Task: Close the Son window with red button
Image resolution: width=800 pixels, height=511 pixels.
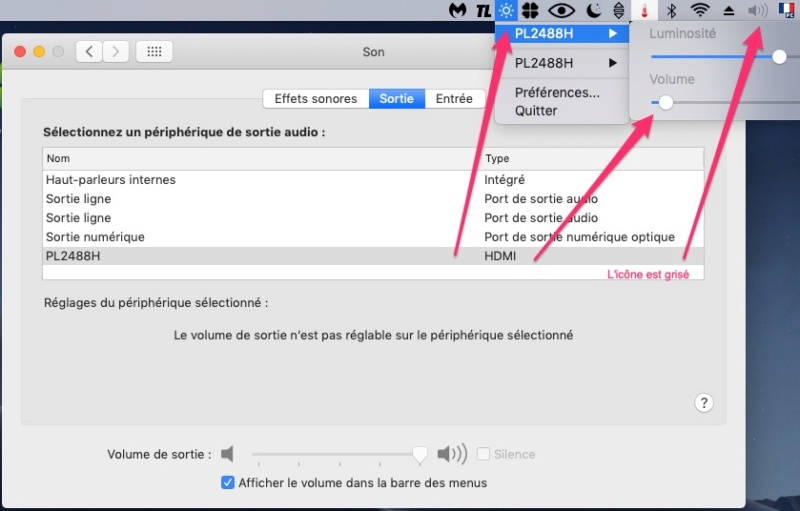Action: [x=20, y=52]
